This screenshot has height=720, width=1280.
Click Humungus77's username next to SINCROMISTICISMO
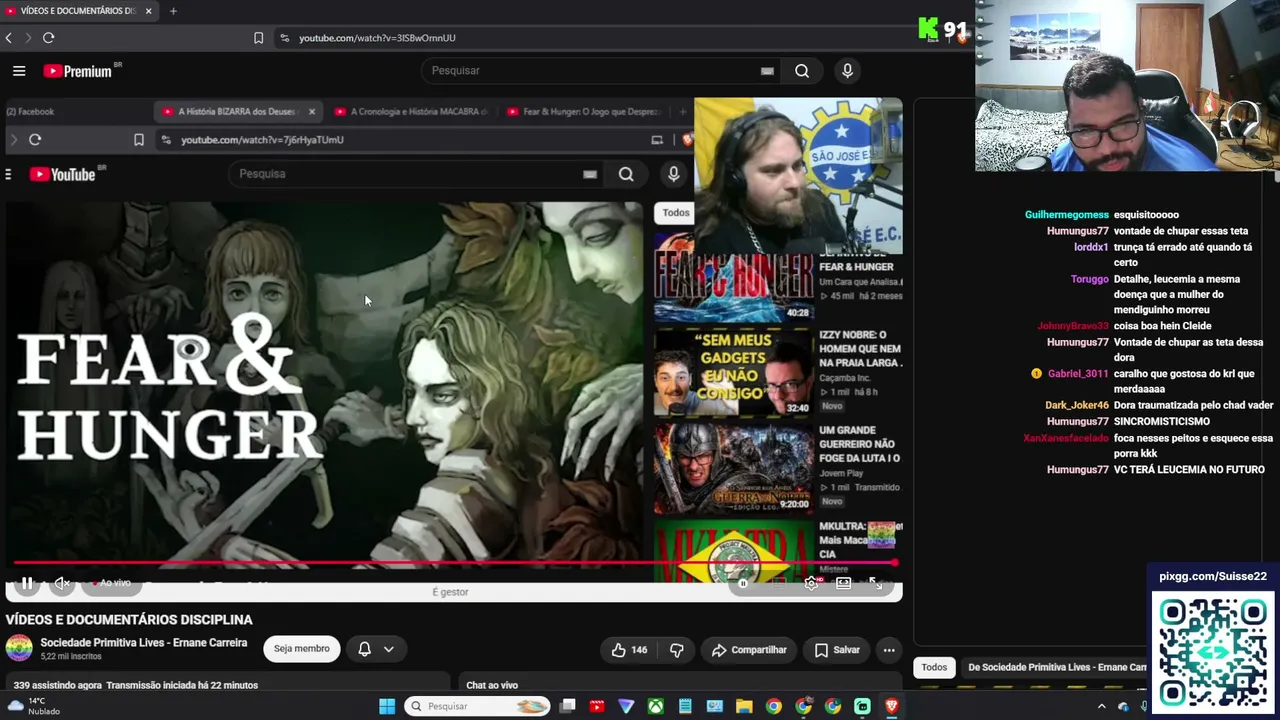tap(1078, 422)
